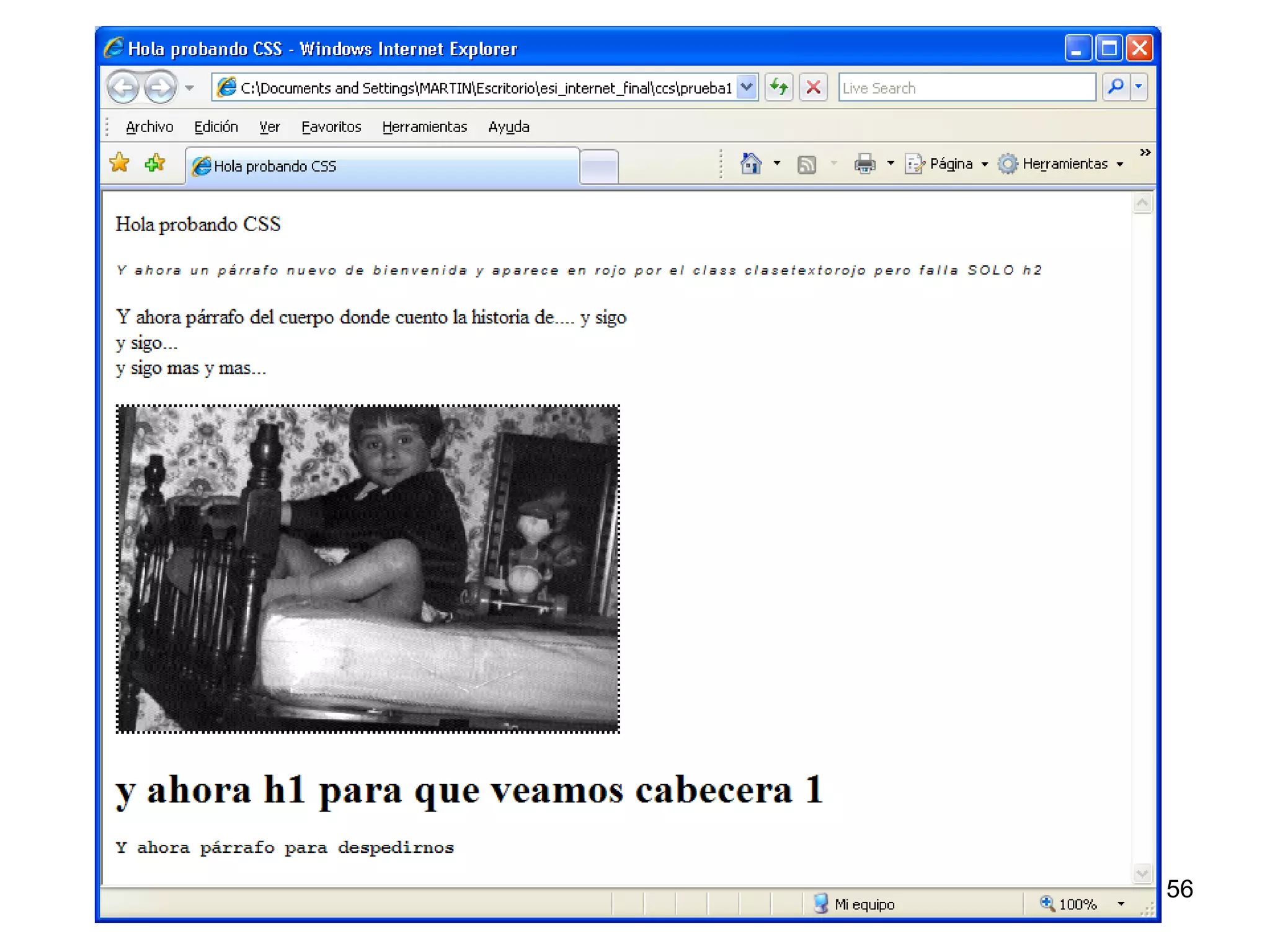This screenshot has height=952, width=1270.
Task: Click Add to Favorites star icon
Action: [155, 163]
